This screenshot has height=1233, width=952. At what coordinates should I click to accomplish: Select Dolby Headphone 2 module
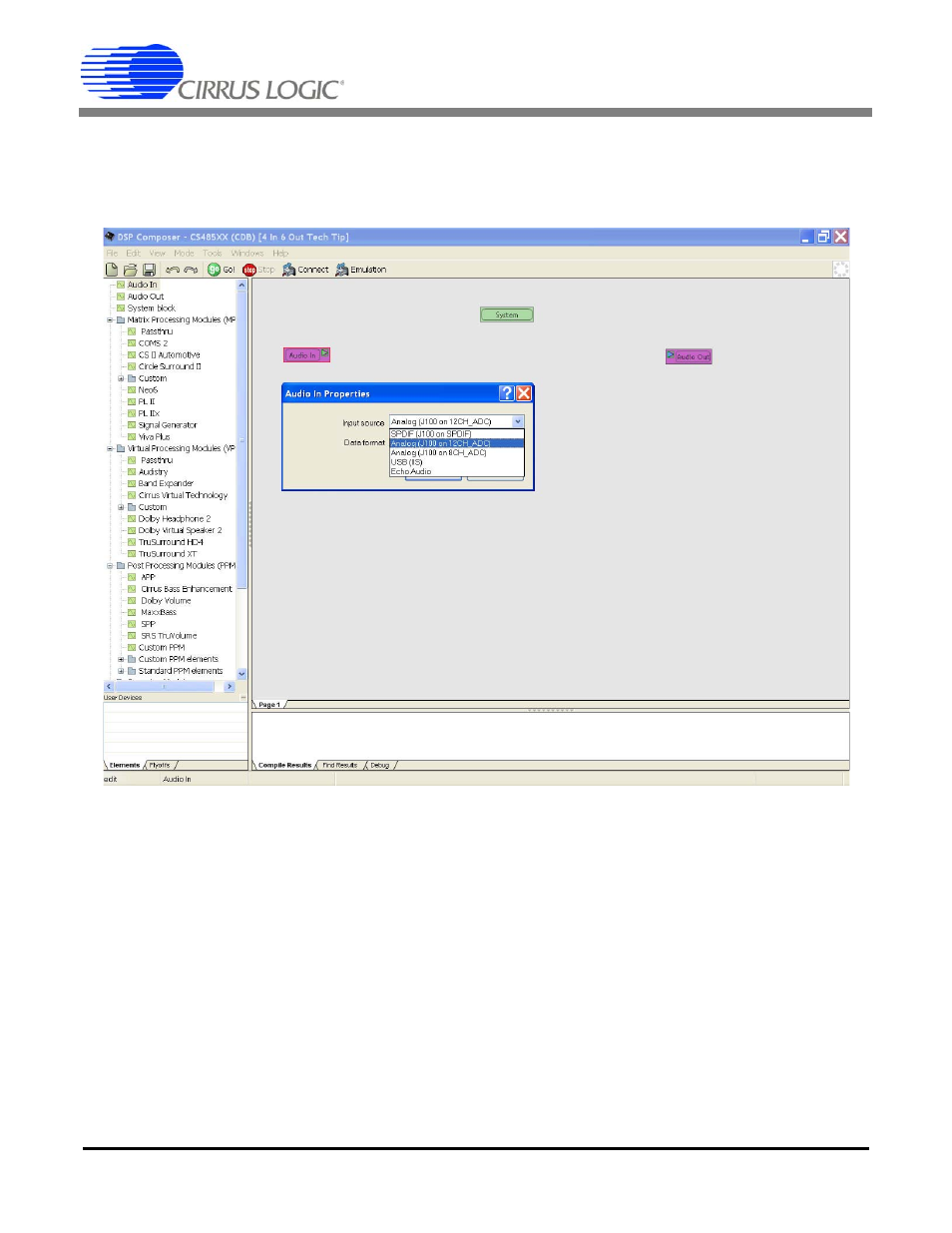pos(175,519)
